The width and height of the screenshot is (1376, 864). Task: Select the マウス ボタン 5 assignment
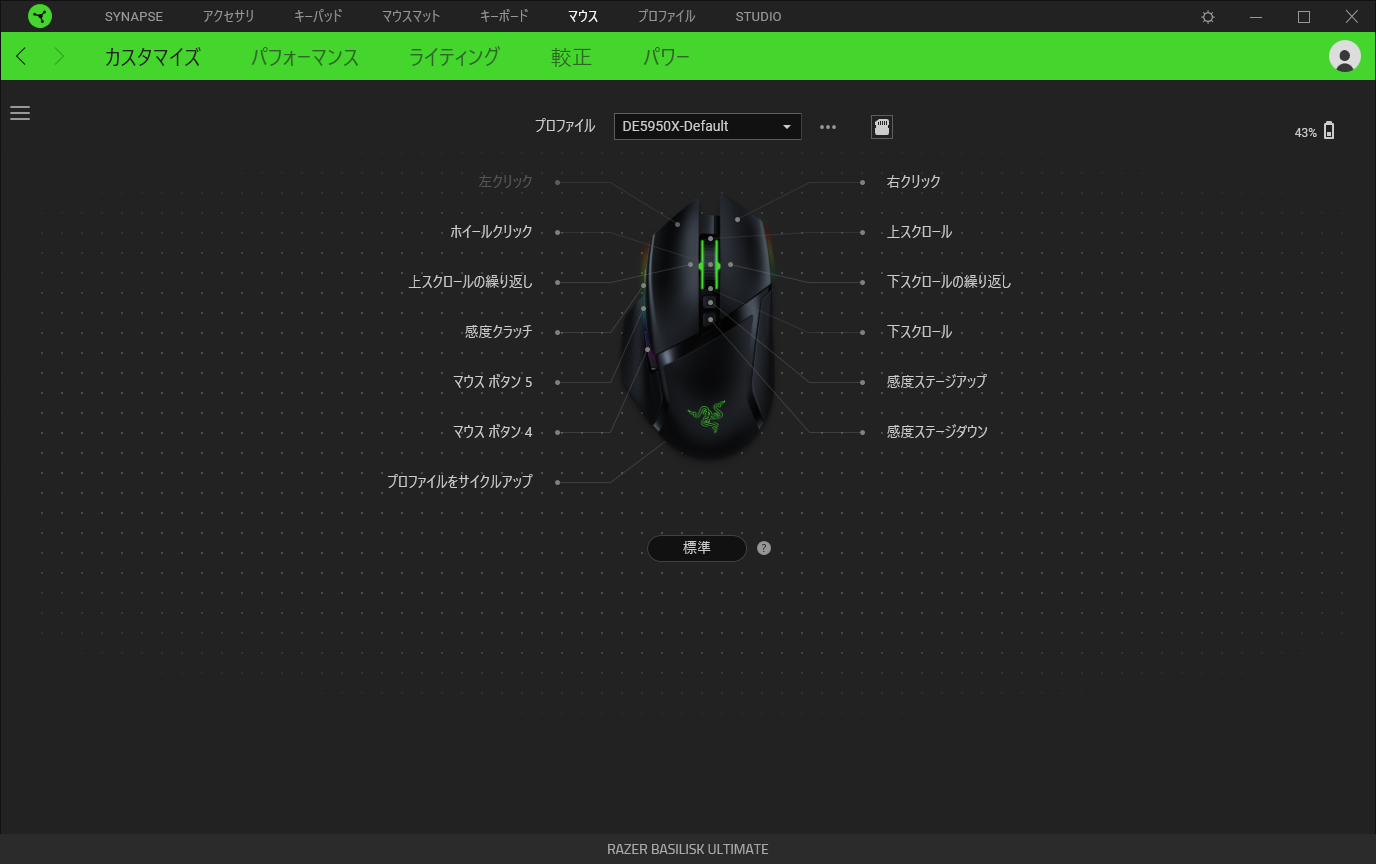pos(492,382)
